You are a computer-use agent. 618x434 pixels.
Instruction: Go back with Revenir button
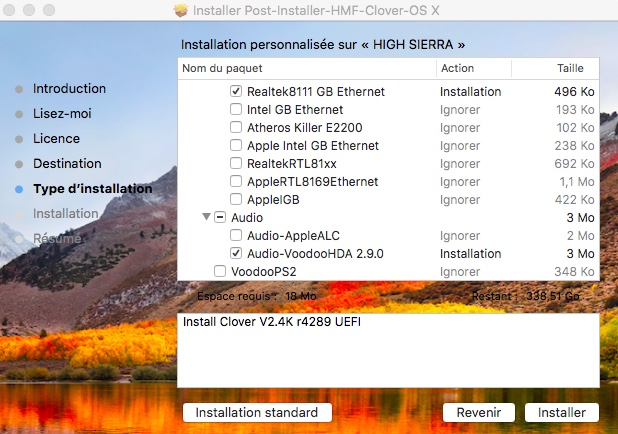tap(478, 412)
